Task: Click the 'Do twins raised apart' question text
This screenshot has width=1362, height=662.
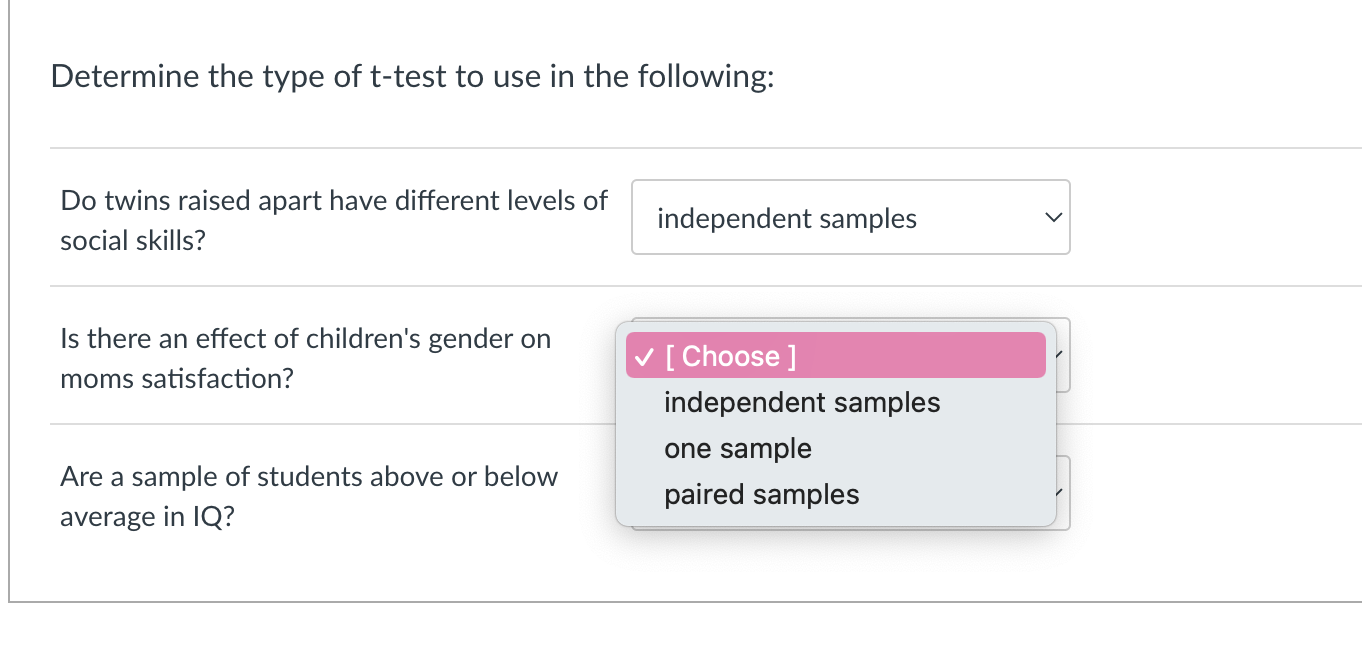Action: point(334,201)
